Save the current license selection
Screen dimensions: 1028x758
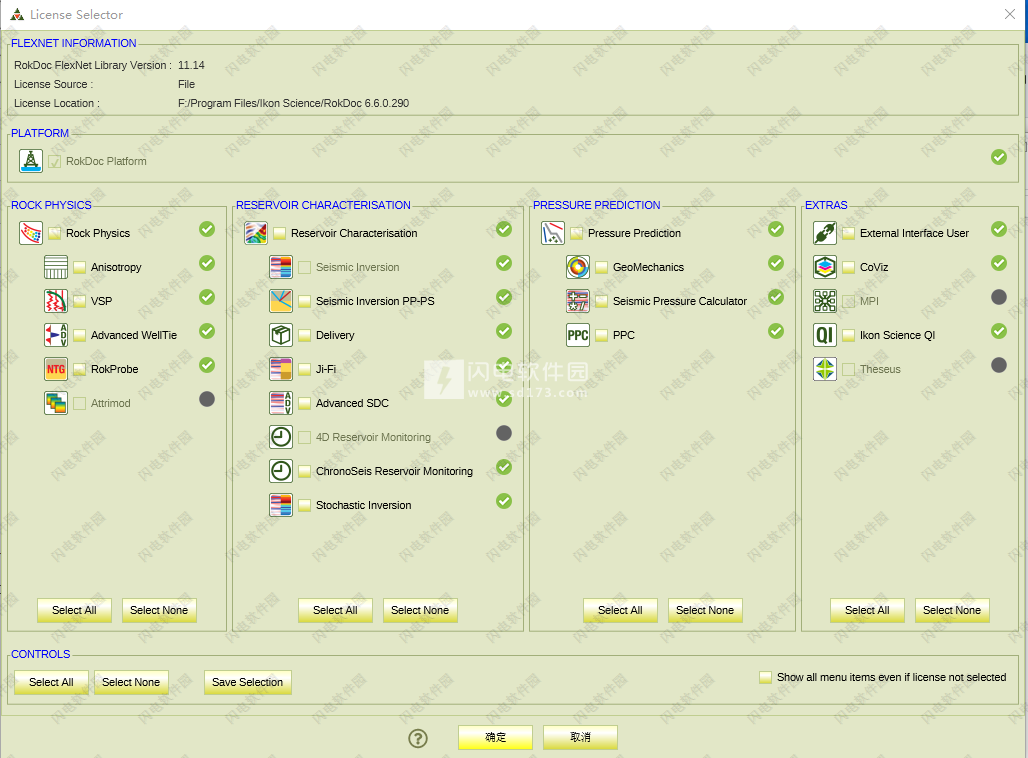click(x=248, y=683)
